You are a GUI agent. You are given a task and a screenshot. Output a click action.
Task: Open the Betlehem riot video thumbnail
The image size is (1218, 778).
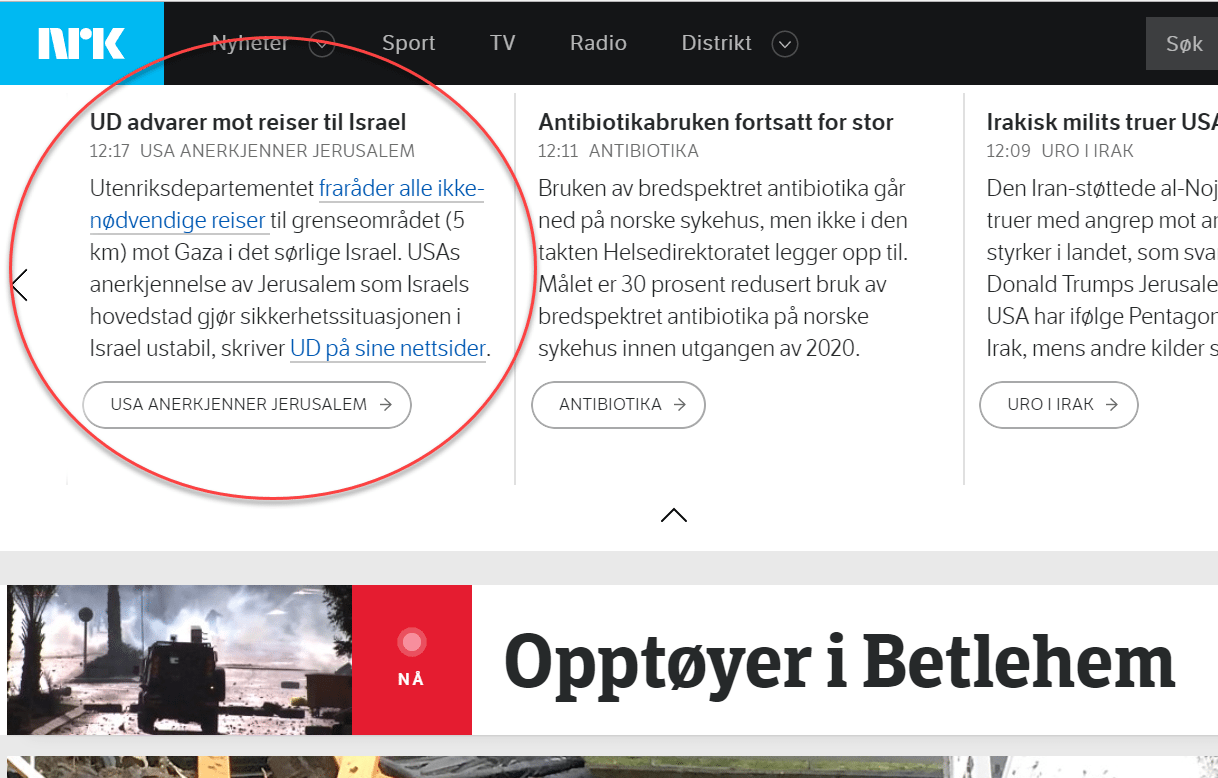click(x=179, y=660)
